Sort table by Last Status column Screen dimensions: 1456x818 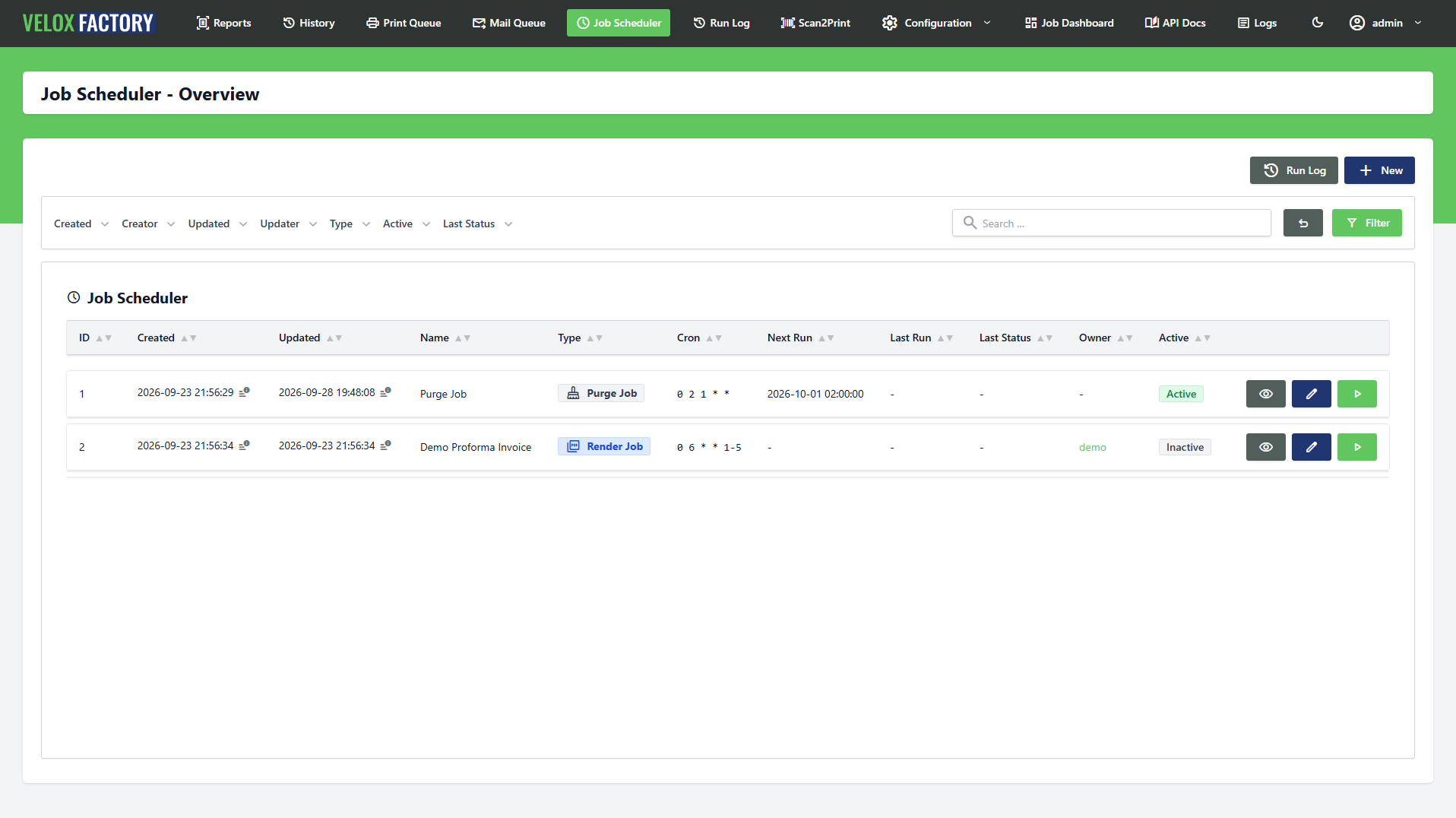click(x=1015, y=338)
